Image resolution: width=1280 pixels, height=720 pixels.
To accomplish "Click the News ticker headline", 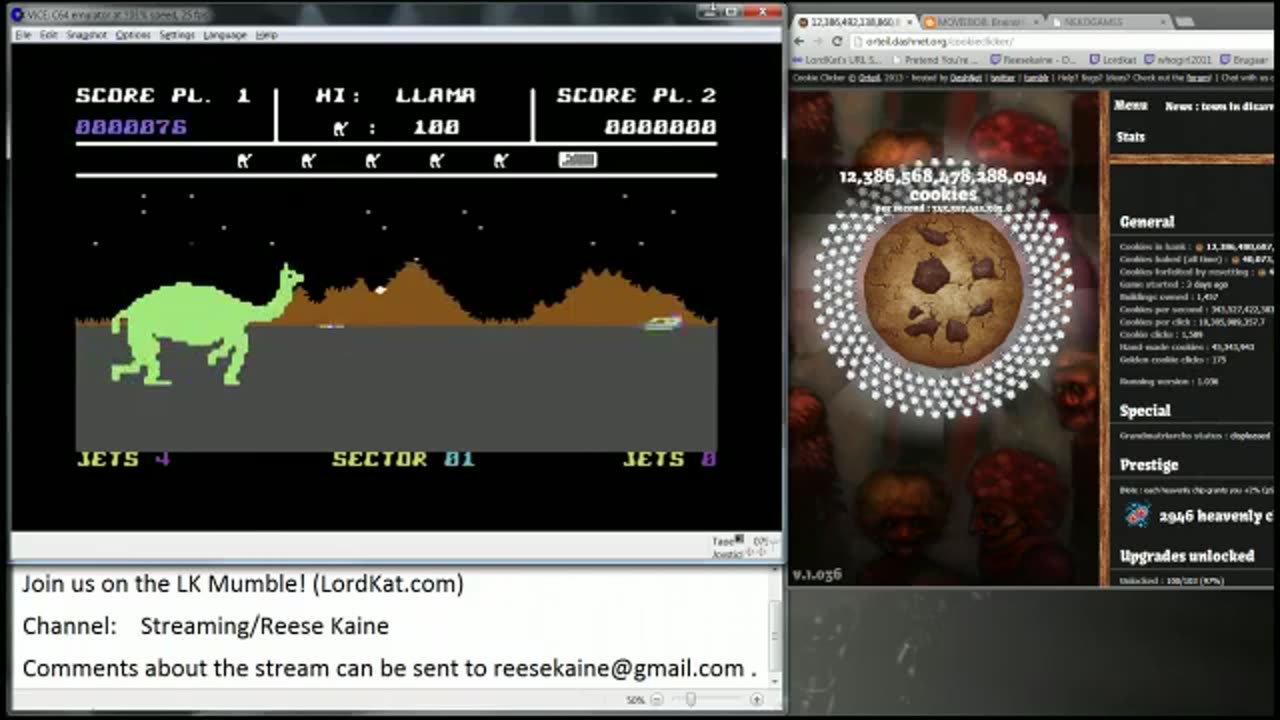I will coord(1220,106).
